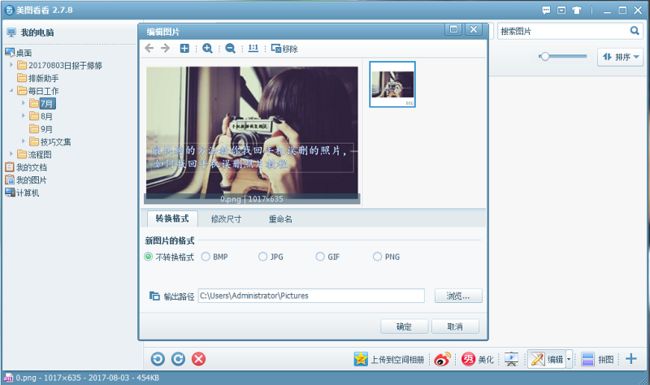Rotate image counterclockwise in bottom bar
The image size is (650, 385).
158,359
